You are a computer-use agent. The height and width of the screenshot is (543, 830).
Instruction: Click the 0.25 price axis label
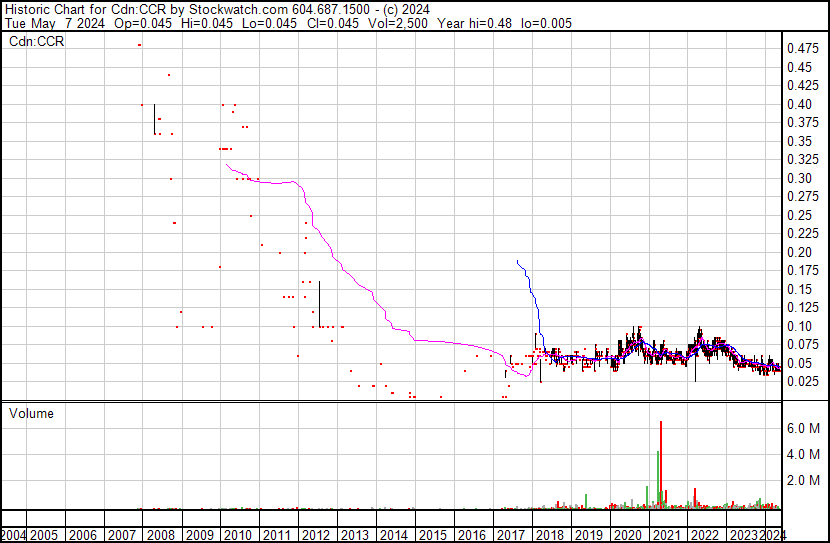pyautogui.click(x=799, y=215)
